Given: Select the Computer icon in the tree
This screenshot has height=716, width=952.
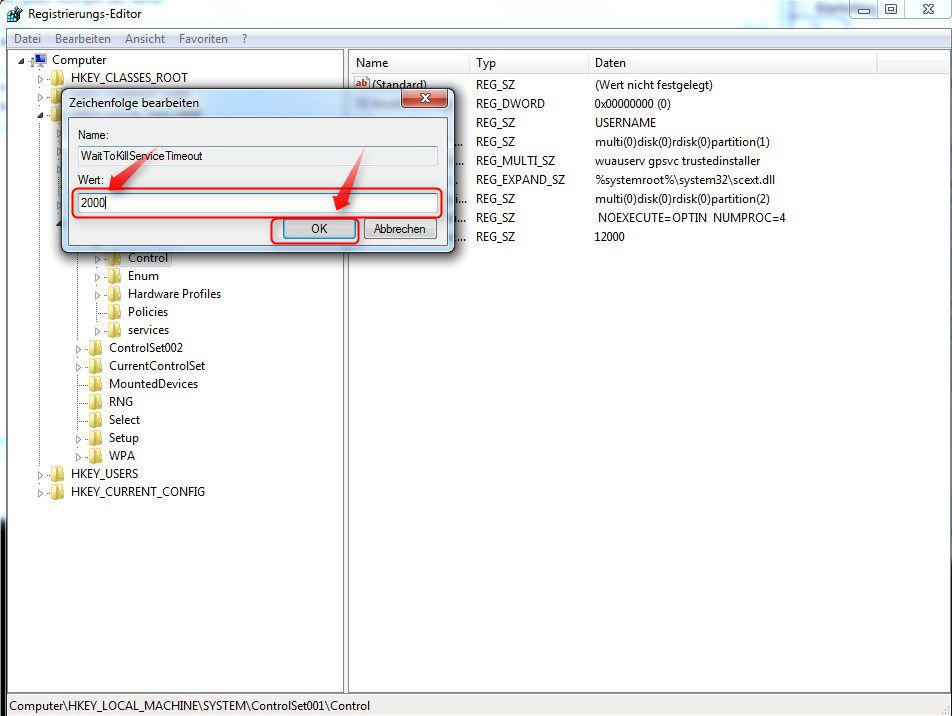Looking at the screenshot, I should (x=40, y=60).
